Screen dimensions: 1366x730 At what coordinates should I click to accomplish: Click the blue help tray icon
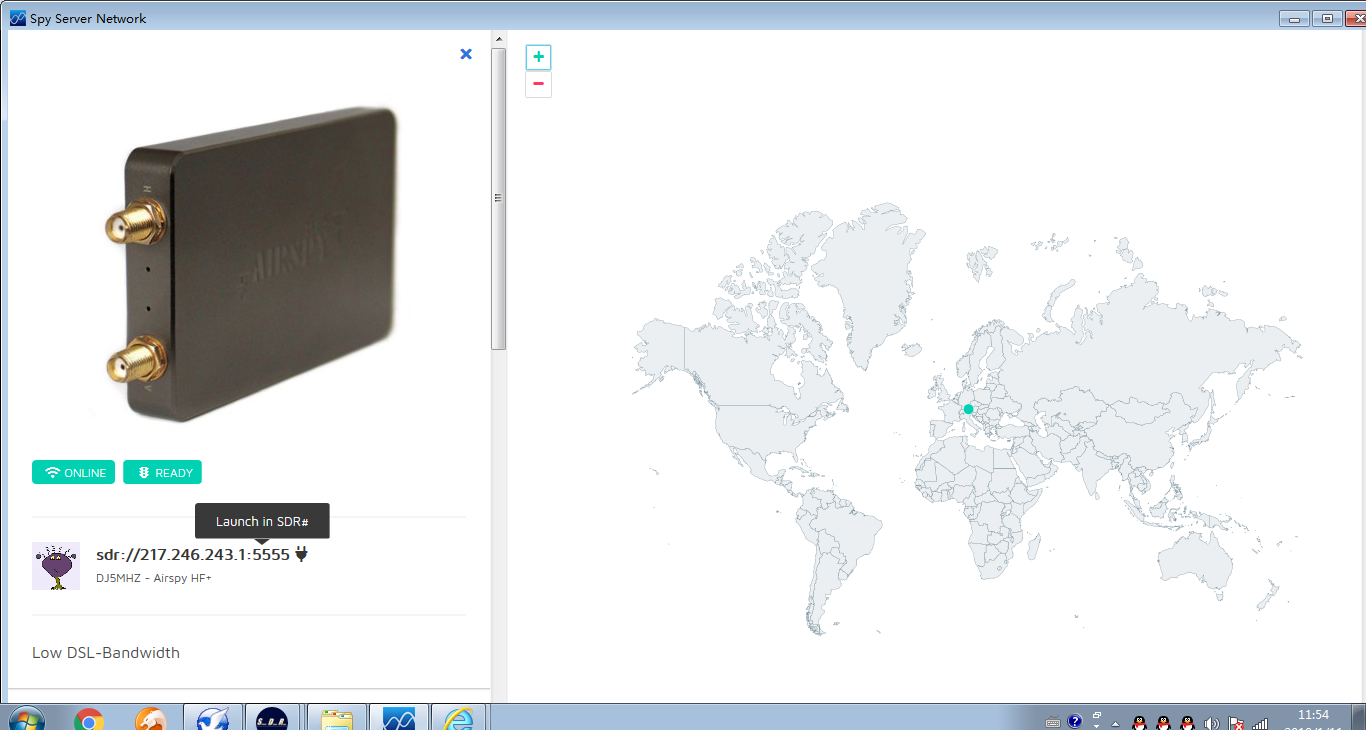1075,721
